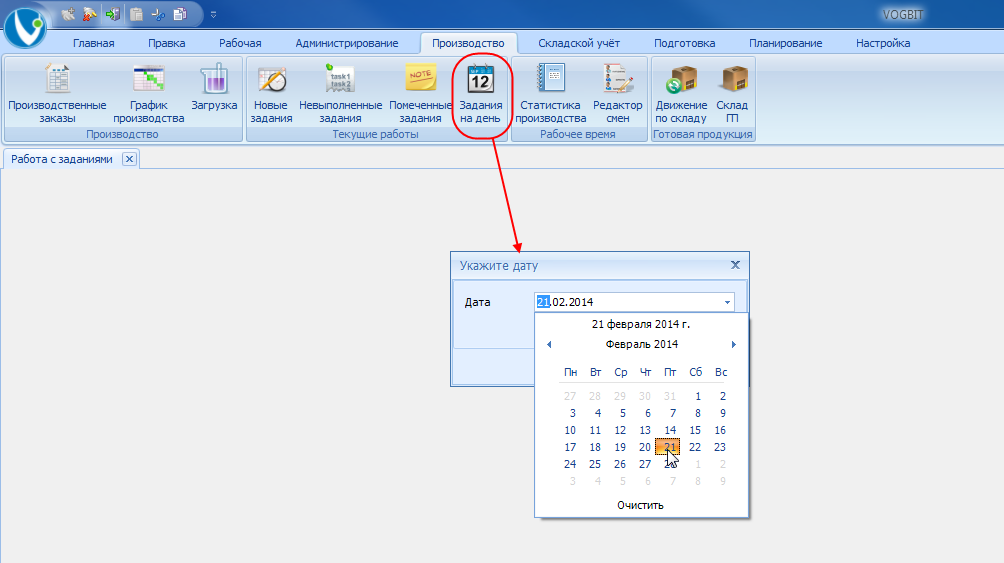Open Новые задания
The image size is (1004, 563).
pyautogui.click(x=271, y=93)
